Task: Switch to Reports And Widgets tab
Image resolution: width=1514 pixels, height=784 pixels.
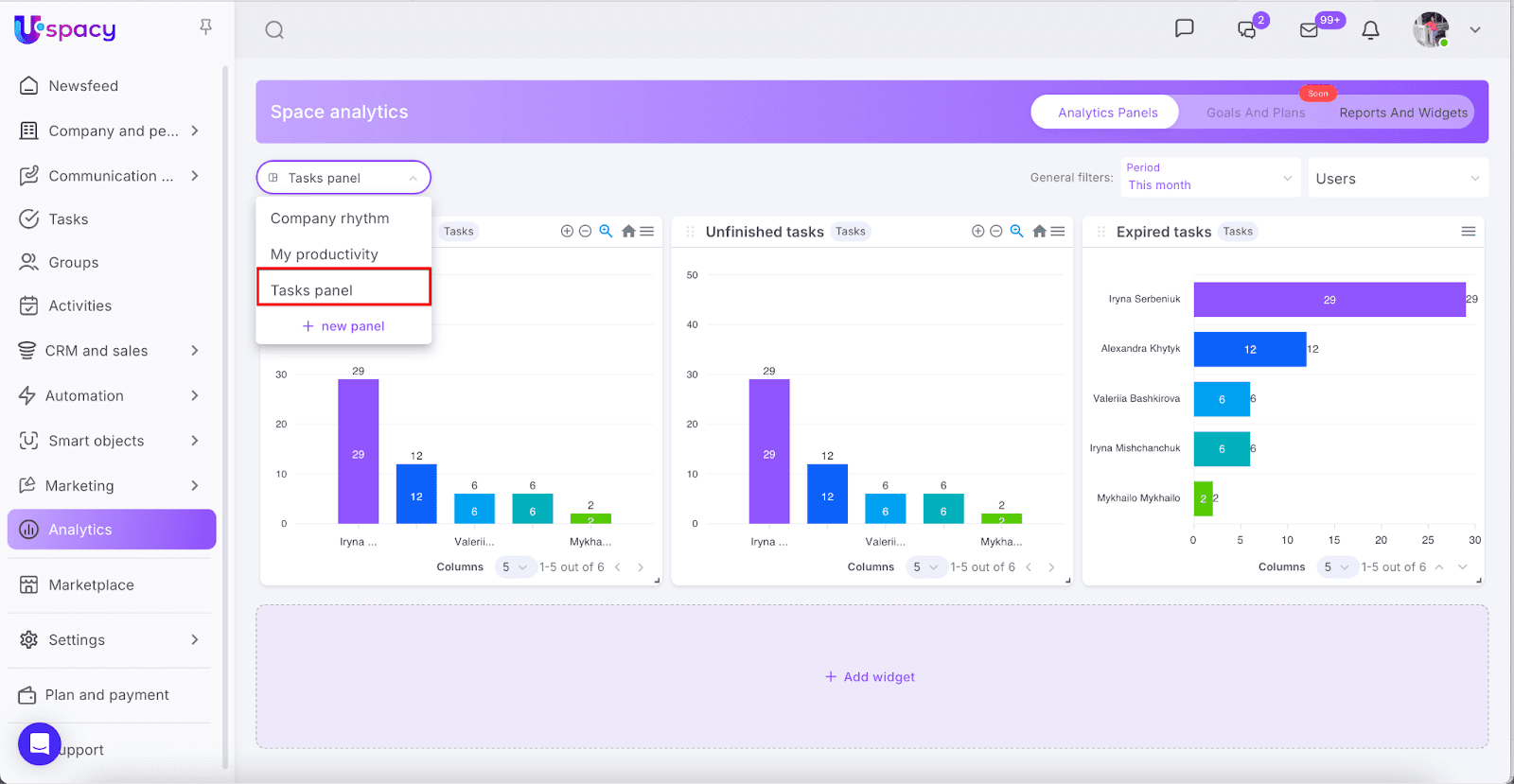Action: tap(1402, 113)
